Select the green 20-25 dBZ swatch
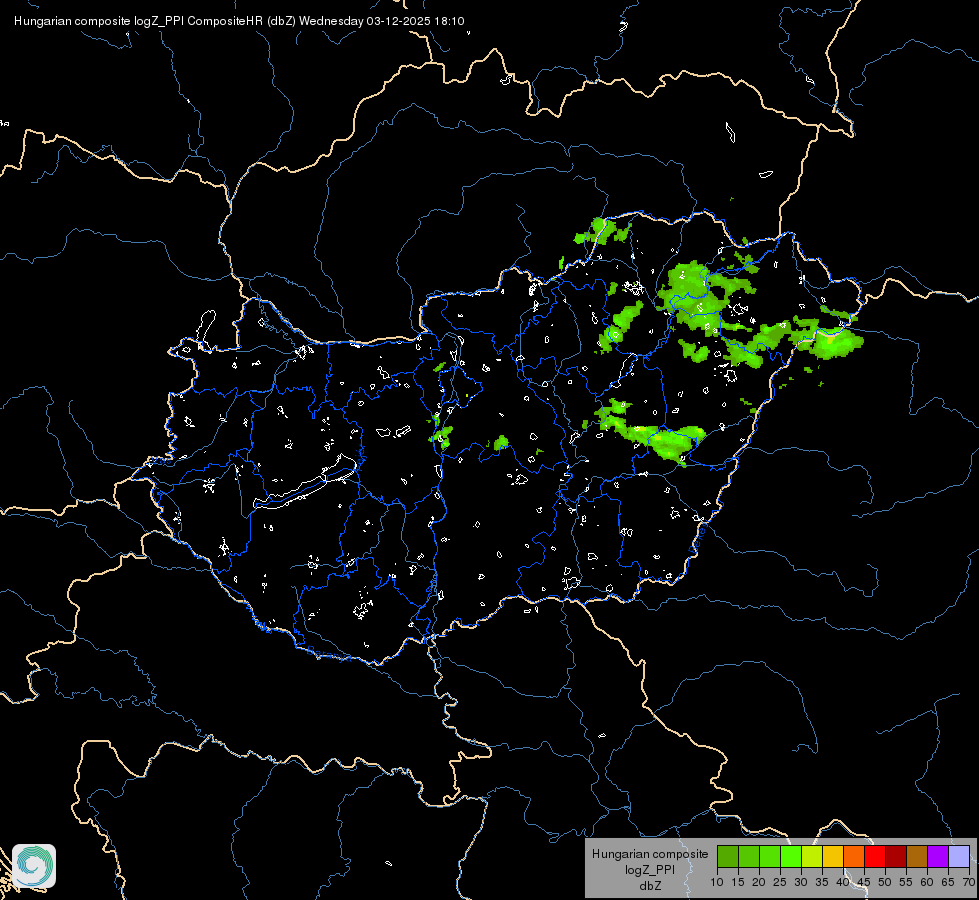This screenshot has width=979, height=900. [x=770, y=857]
